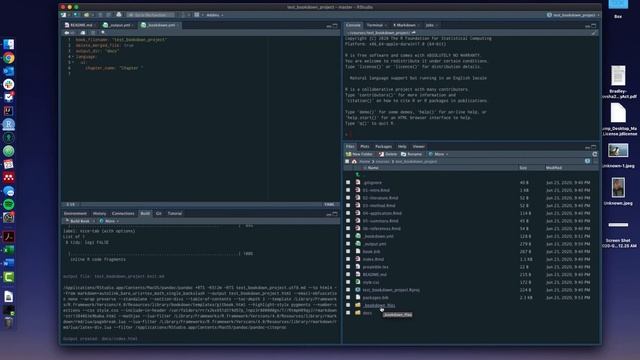Screen dimensions: 640x360
Task: Click the folder icon of _bookdown_files
Action: pyautogui.click(x=358, y=305)
